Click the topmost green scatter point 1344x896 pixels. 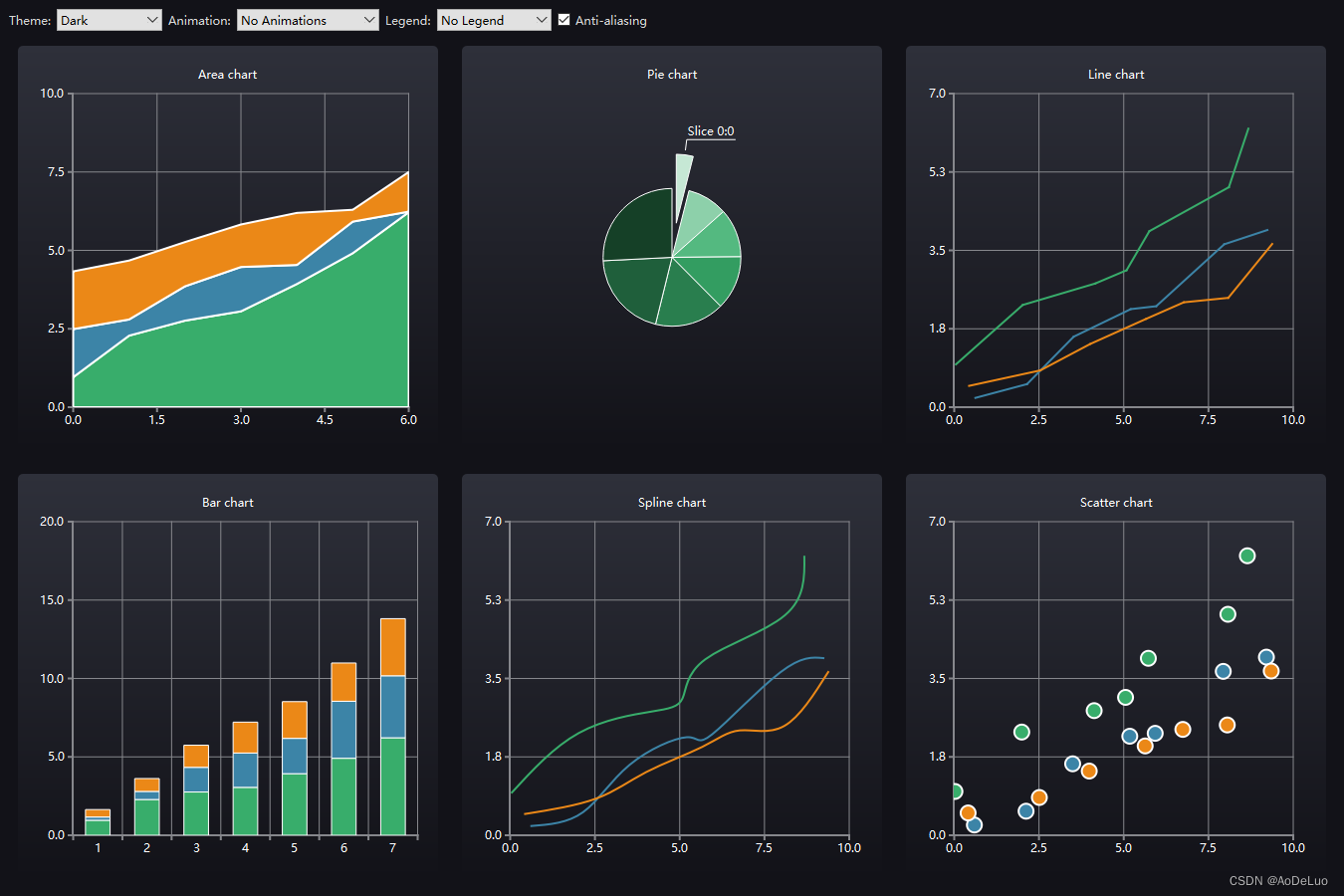pyautogui.click(x=1247, y=556)
